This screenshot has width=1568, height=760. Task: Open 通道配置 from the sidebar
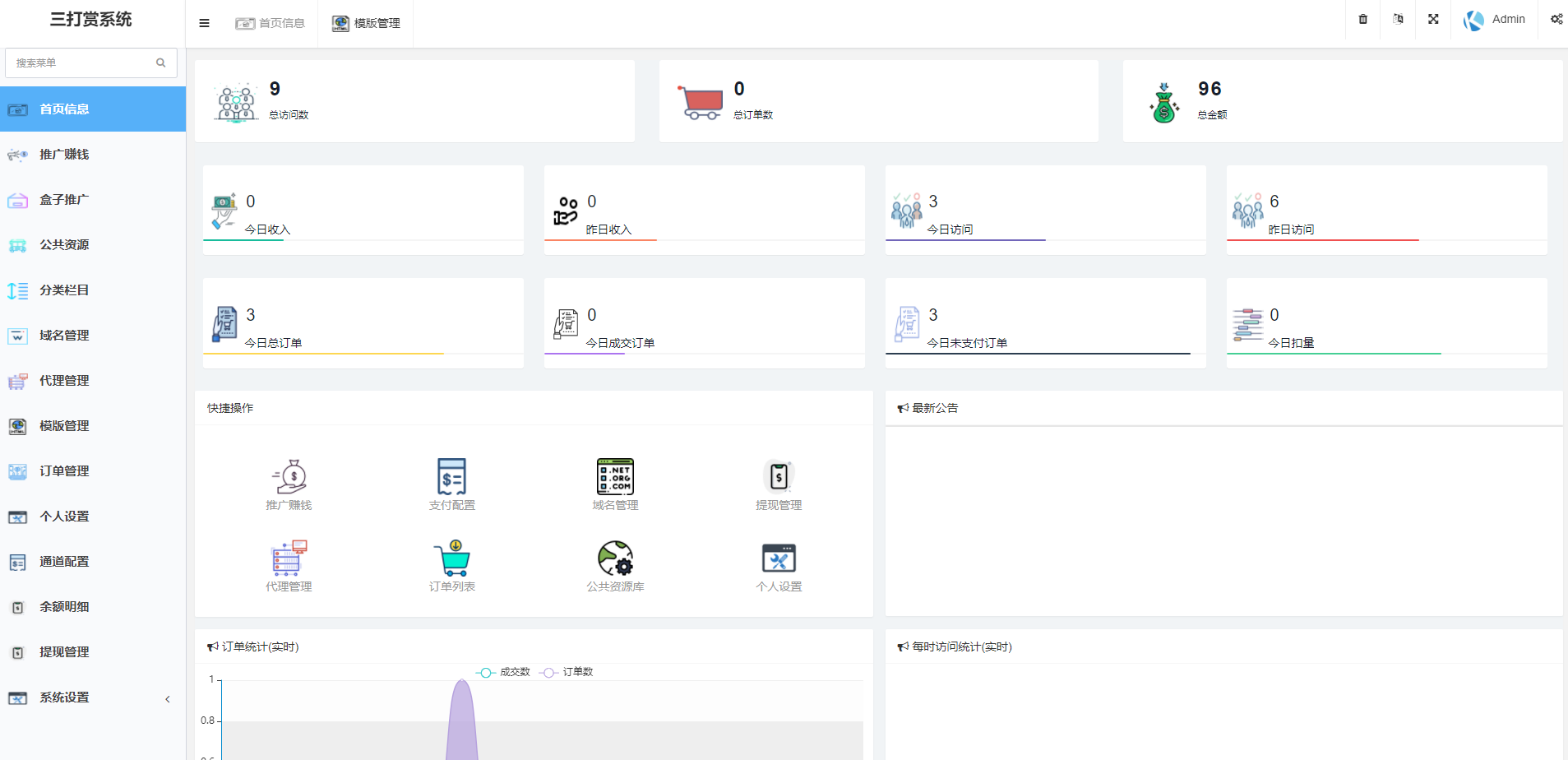click(x=64, y=562)
